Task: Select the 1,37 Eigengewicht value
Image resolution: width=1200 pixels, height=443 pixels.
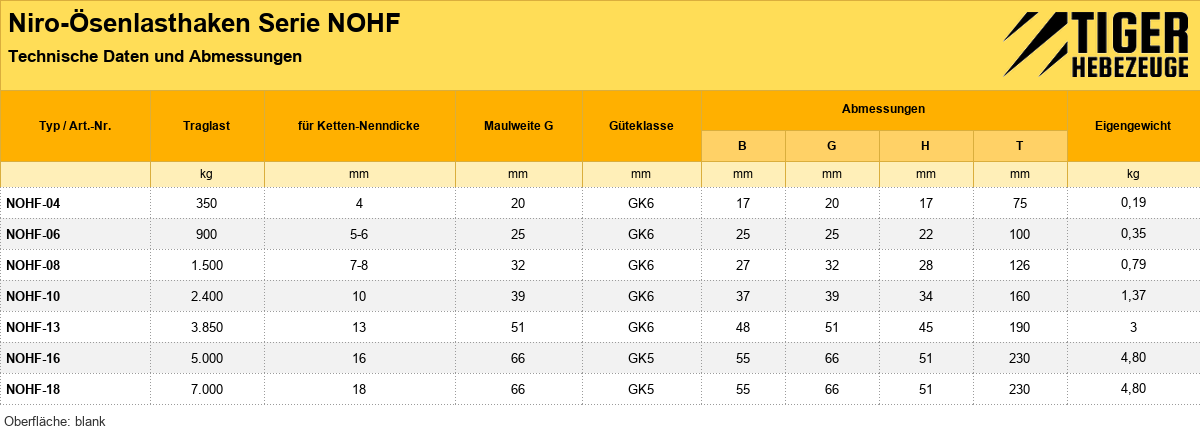Action: click(x=1134, y=295)
